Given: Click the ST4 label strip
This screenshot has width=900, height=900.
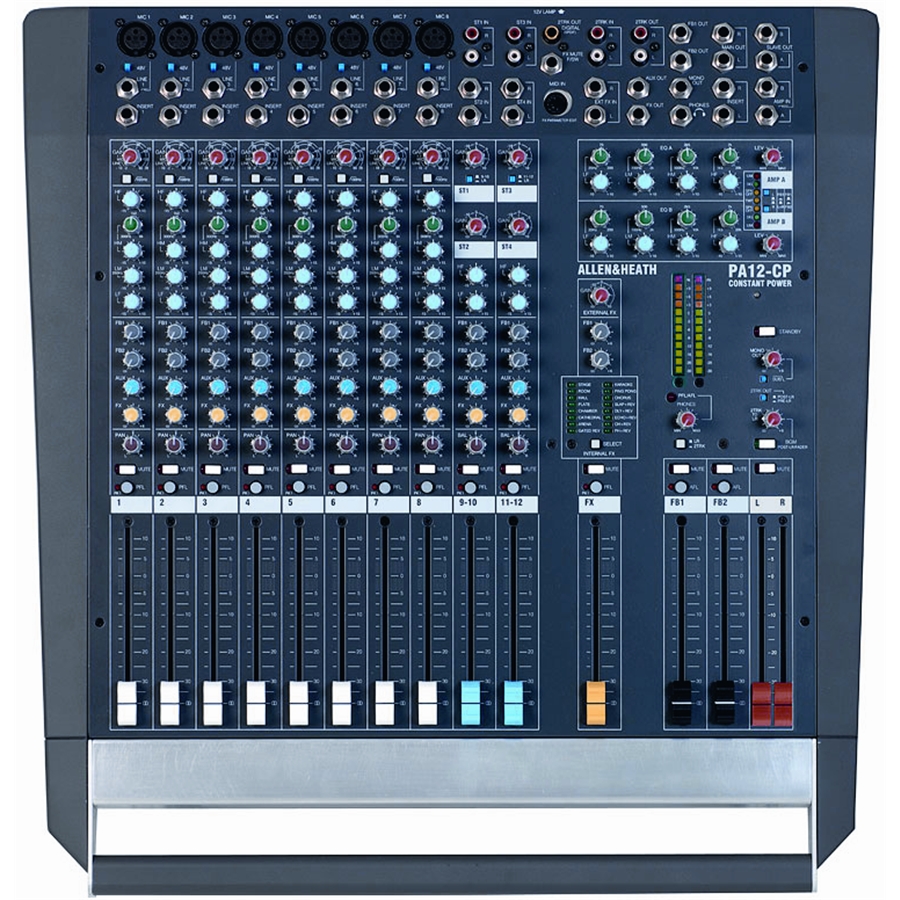Looking at the screenshot, I should pos(517,249).
